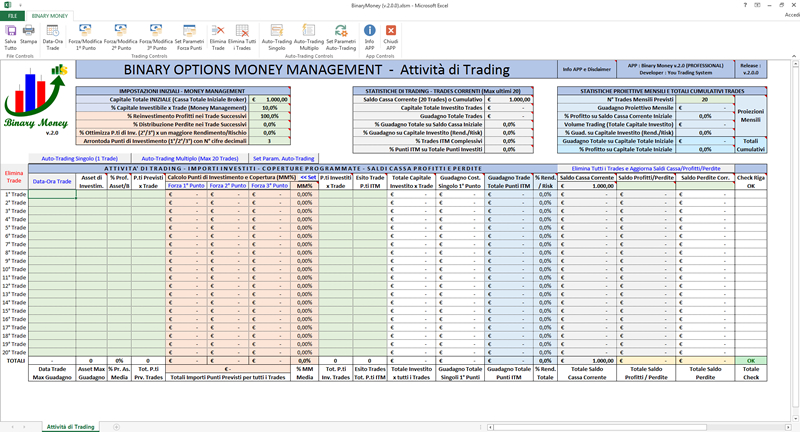Open Excel help question mark
The image size is (800, 432).
coord(745,5)
